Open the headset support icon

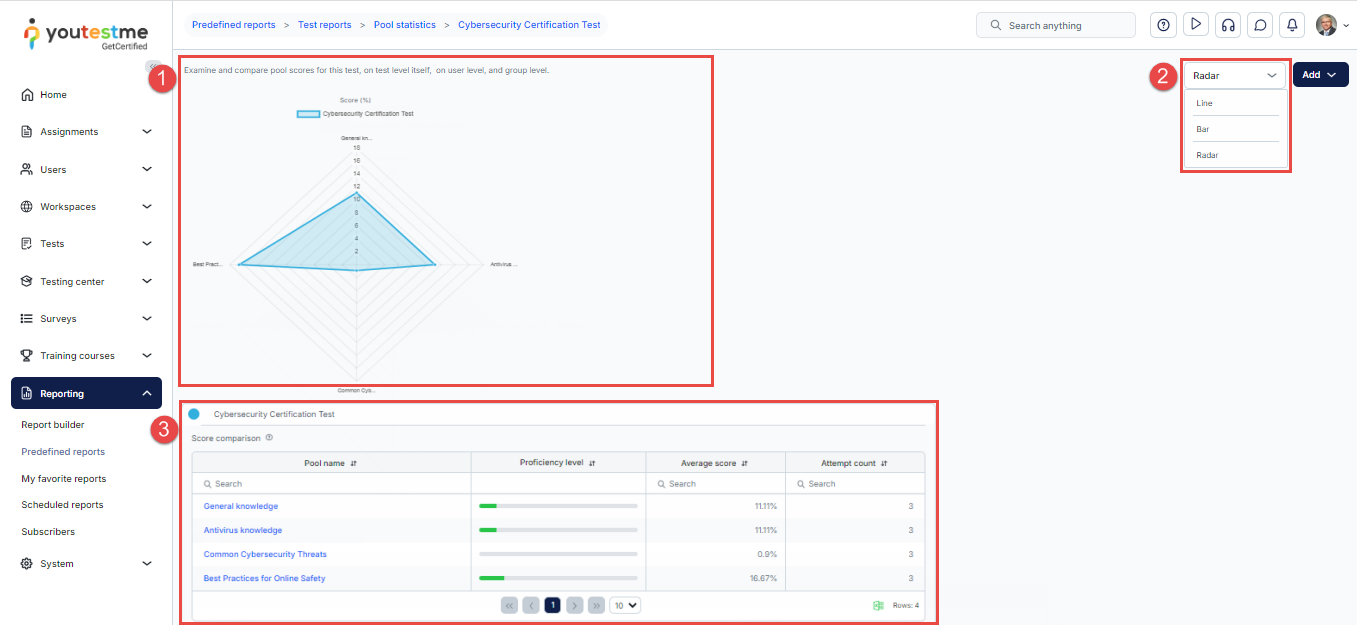pyautogui.click(x=1227, y=25)
